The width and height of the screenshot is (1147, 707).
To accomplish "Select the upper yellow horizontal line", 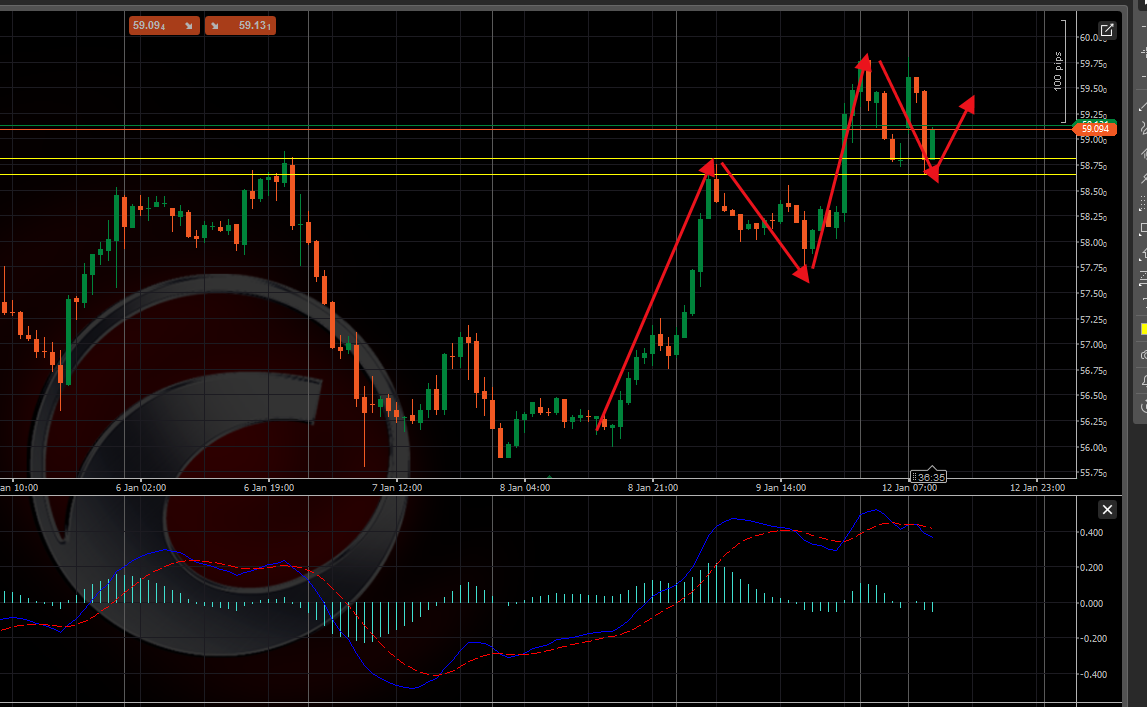I will pyautogui.click(x=538, y=159).
